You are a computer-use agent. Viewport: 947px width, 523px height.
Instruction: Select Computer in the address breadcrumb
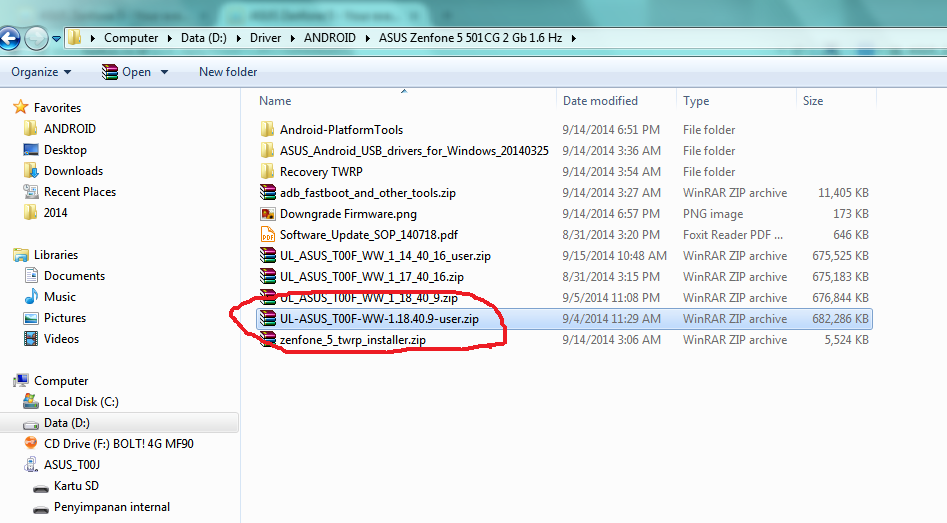(x=131, y=37)
